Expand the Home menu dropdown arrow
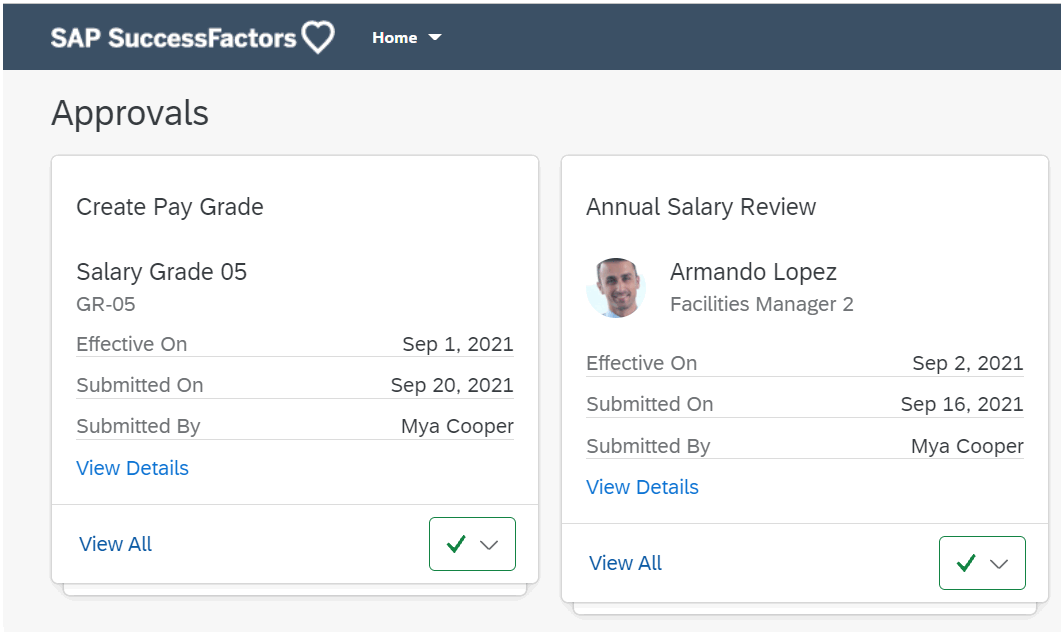 [x=435, y=37]
